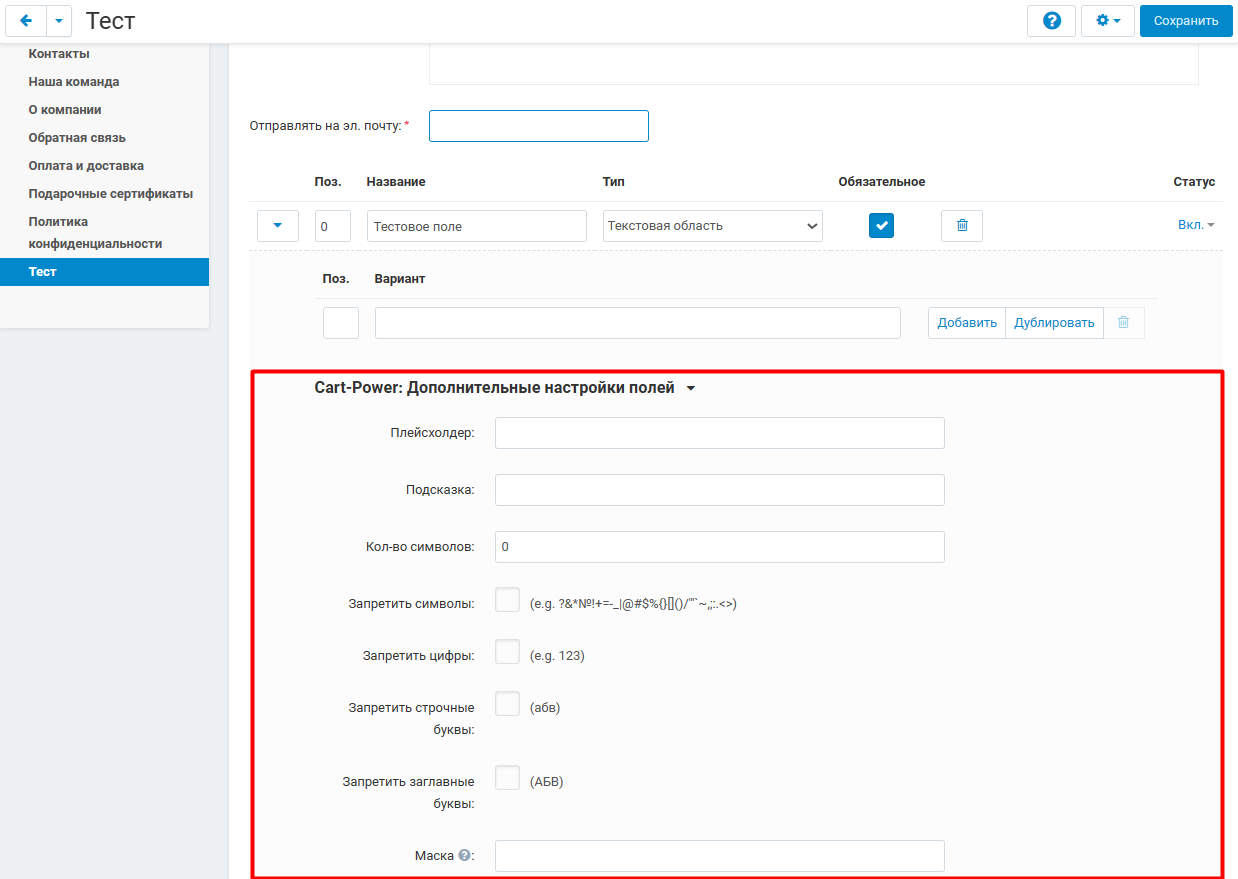
Task: Open the gear settings menu
Action: [1107, 20]
